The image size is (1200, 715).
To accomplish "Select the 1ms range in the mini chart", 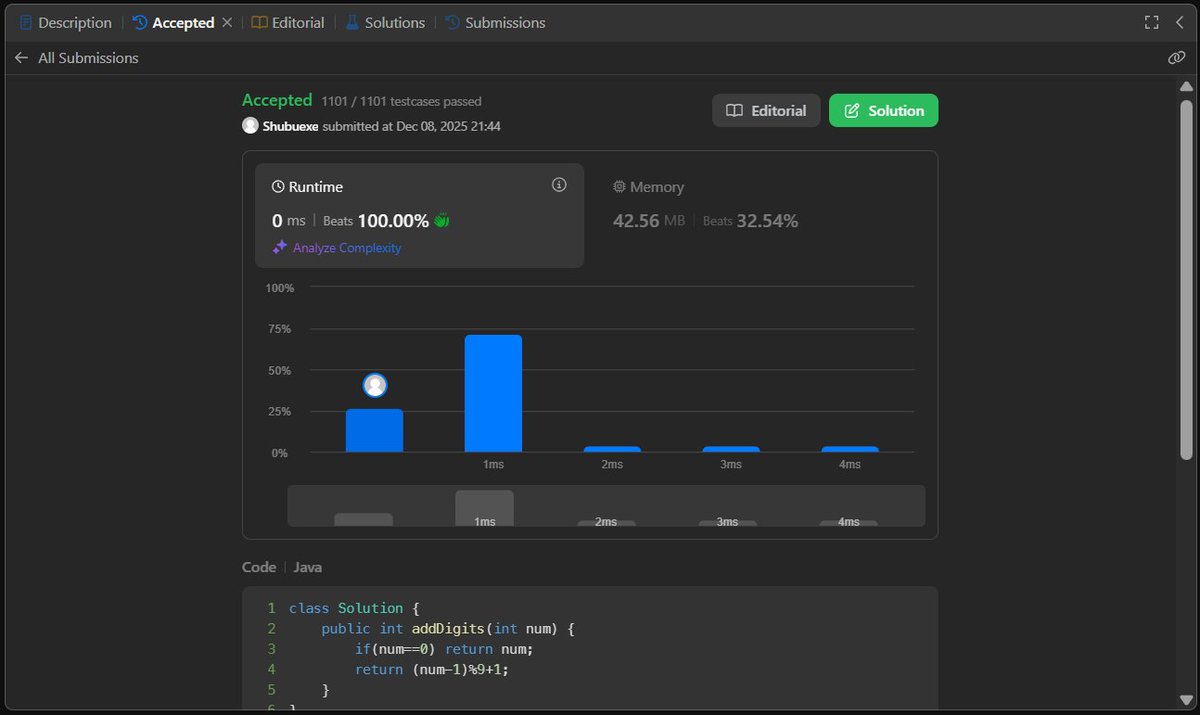I will 485,508.
